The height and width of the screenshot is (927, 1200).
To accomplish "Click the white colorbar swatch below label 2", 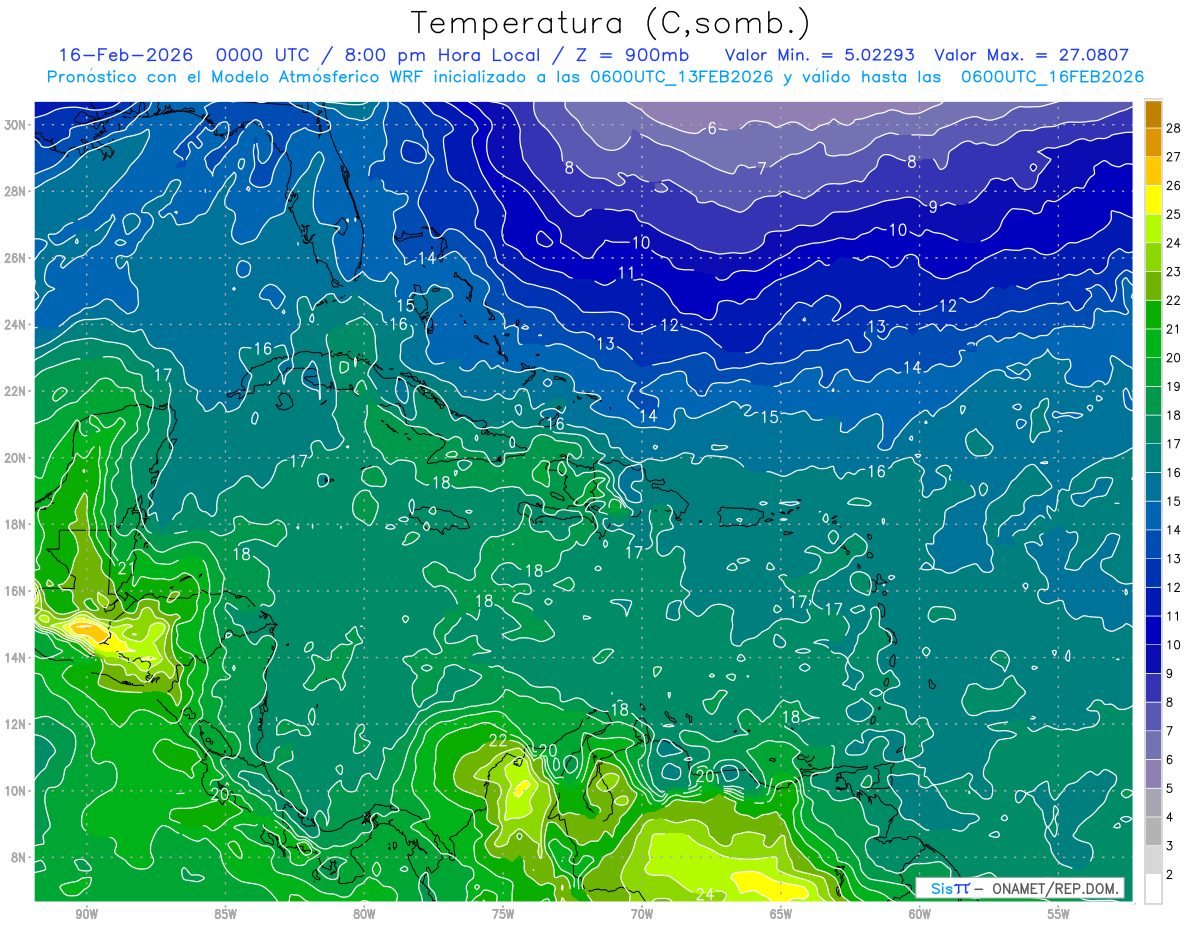I will click(1153, 889).
